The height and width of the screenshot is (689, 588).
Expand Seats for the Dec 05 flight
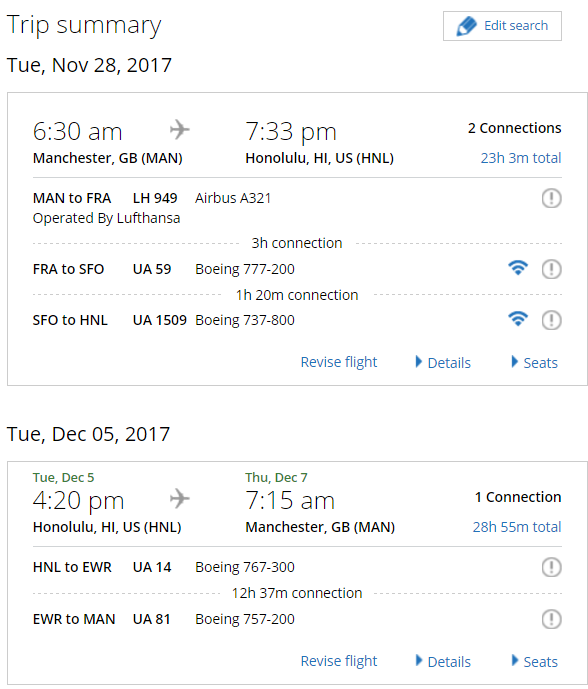[x=535, y=661]
